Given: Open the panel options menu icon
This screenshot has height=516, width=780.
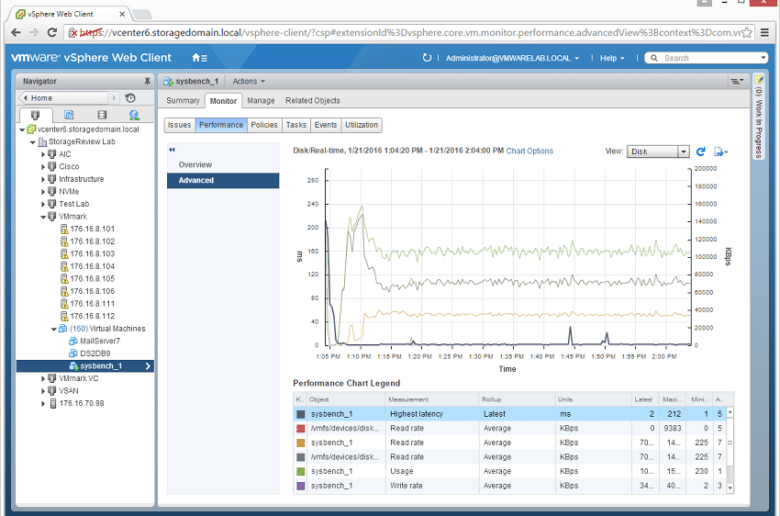Looking at the screenshot, I should pos(737,81).
